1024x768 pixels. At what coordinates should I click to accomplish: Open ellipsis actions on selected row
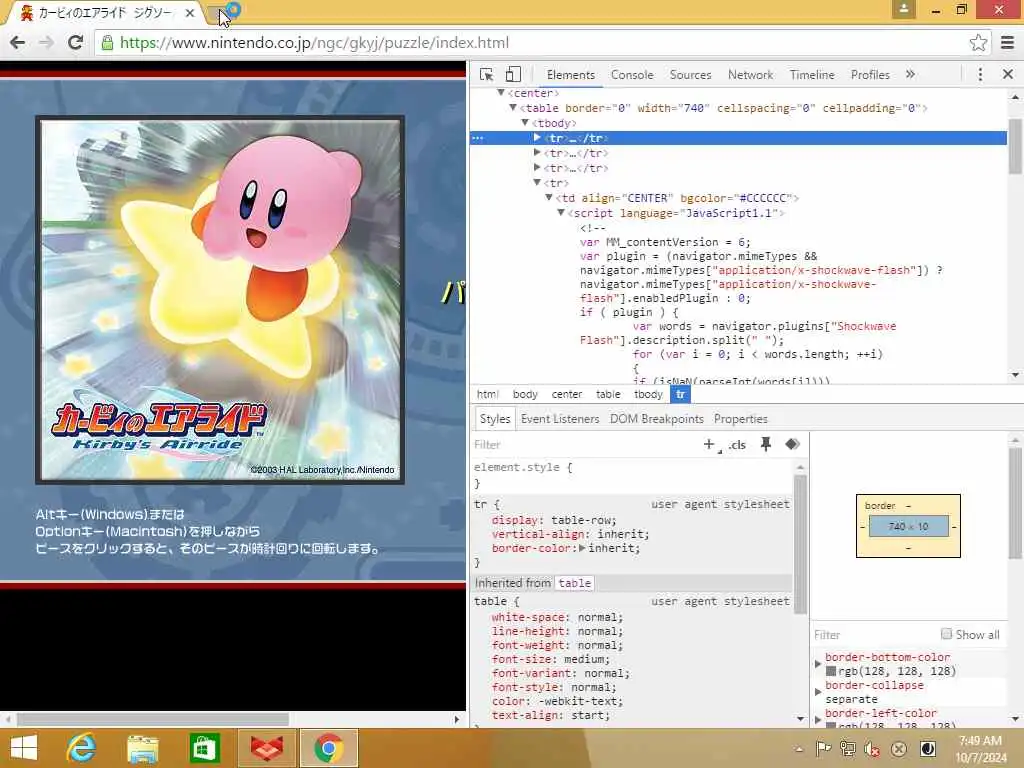pos(478,138)
